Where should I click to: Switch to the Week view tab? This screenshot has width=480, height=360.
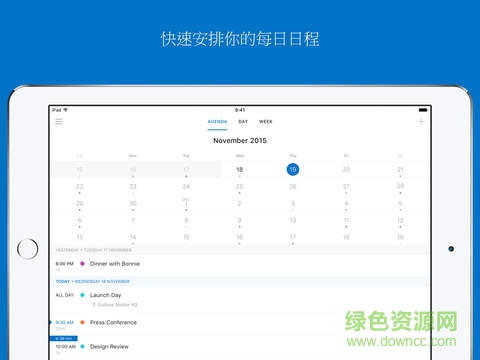266,122
